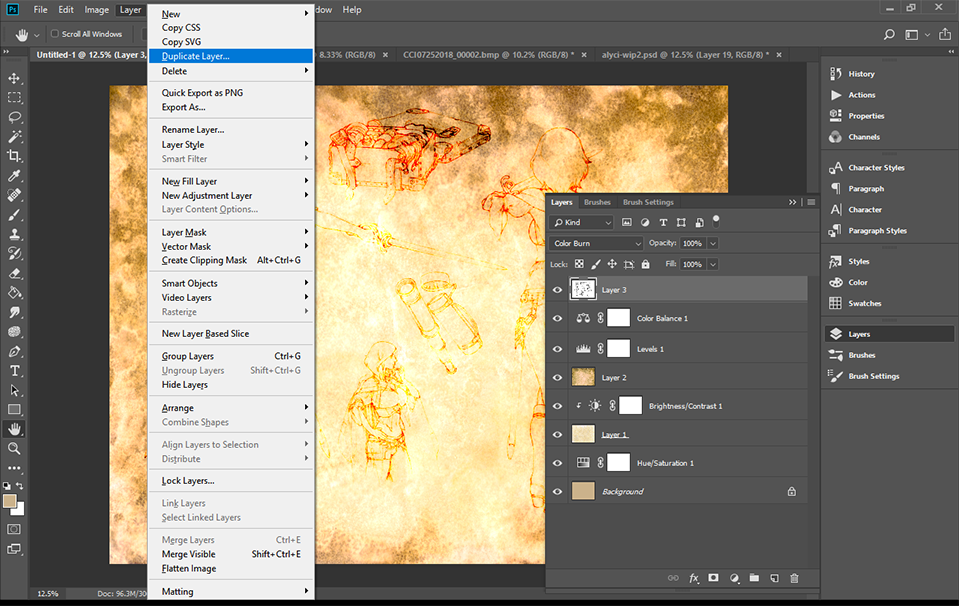
Task: Select the Type tool
Action: point(14,370)
